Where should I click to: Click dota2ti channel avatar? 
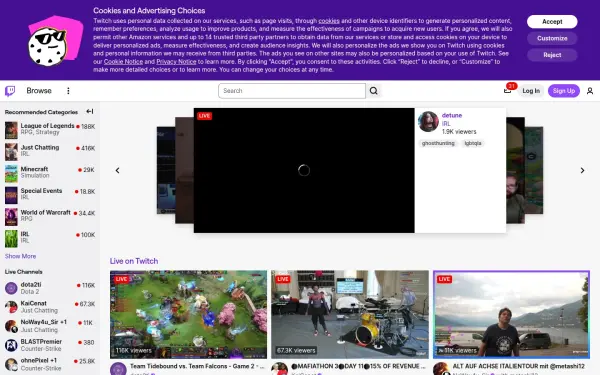[x=11, y=288]
